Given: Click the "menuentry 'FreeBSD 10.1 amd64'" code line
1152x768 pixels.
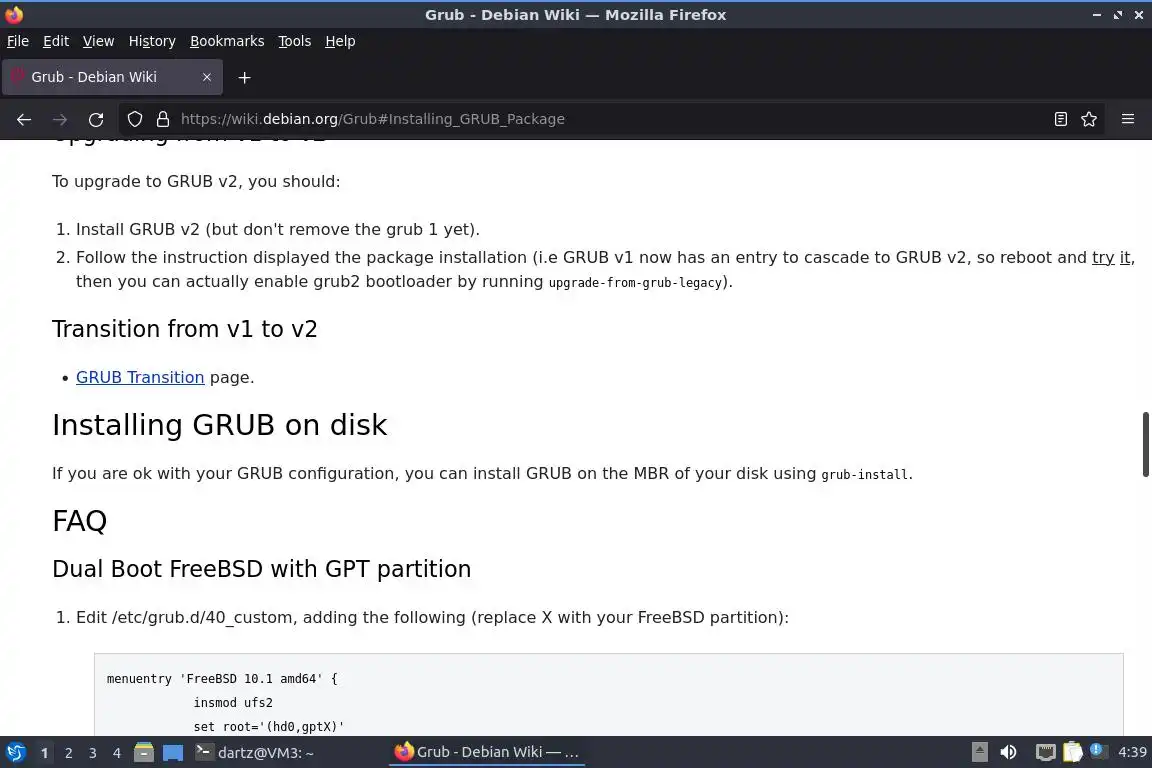Looking at the screenshot, I should (222, 678).
